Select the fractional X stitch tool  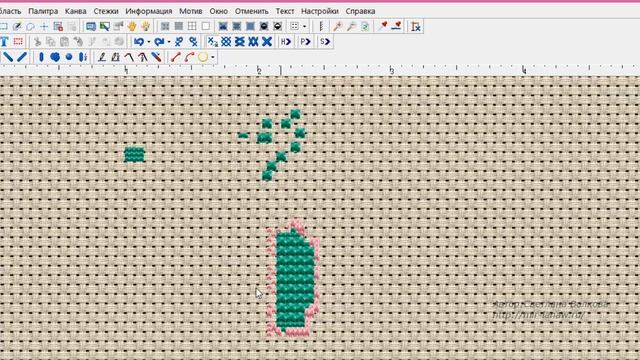(x=212, y=42)
